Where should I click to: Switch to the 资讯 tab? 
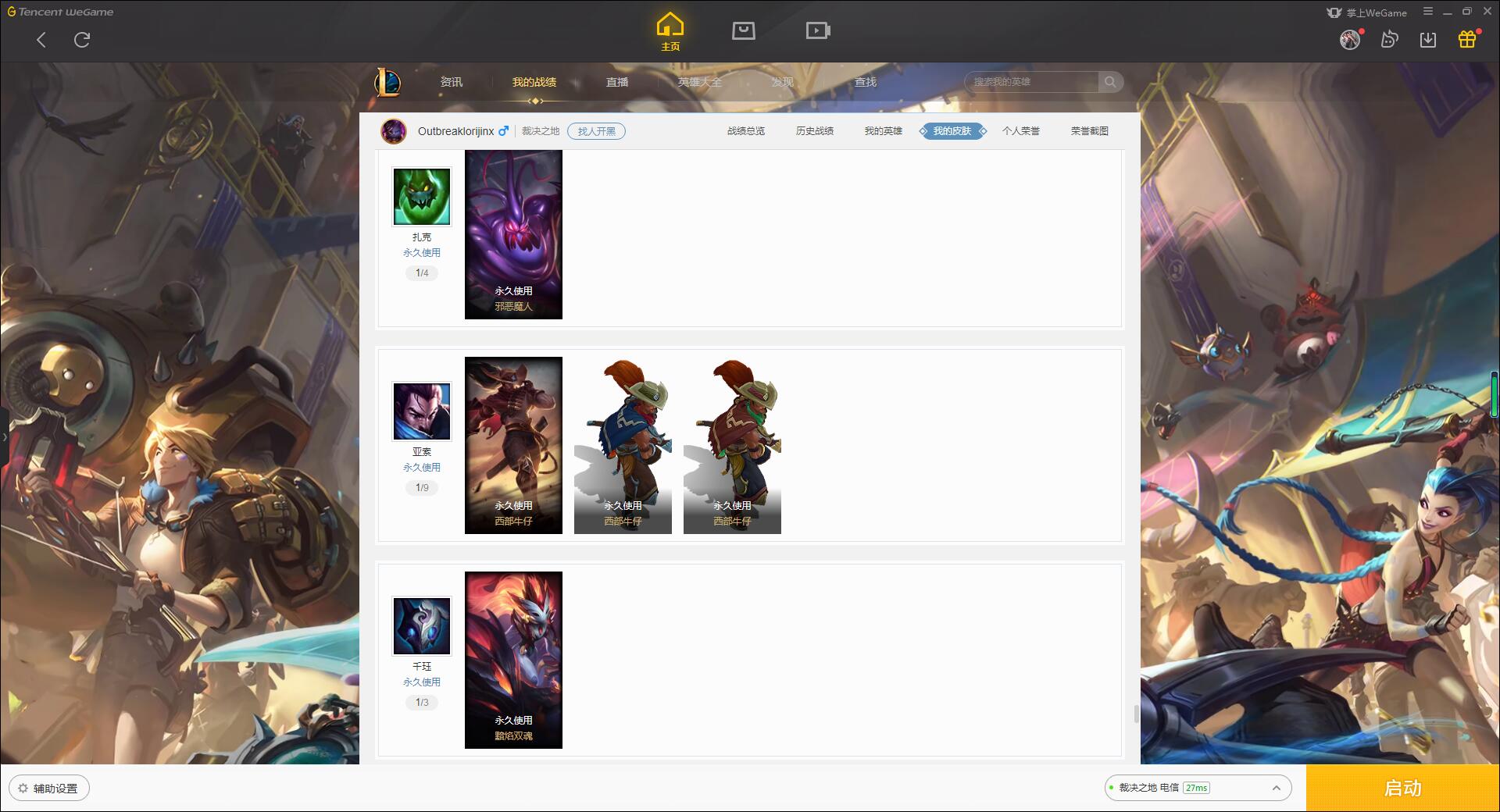[x=452, y=82]
